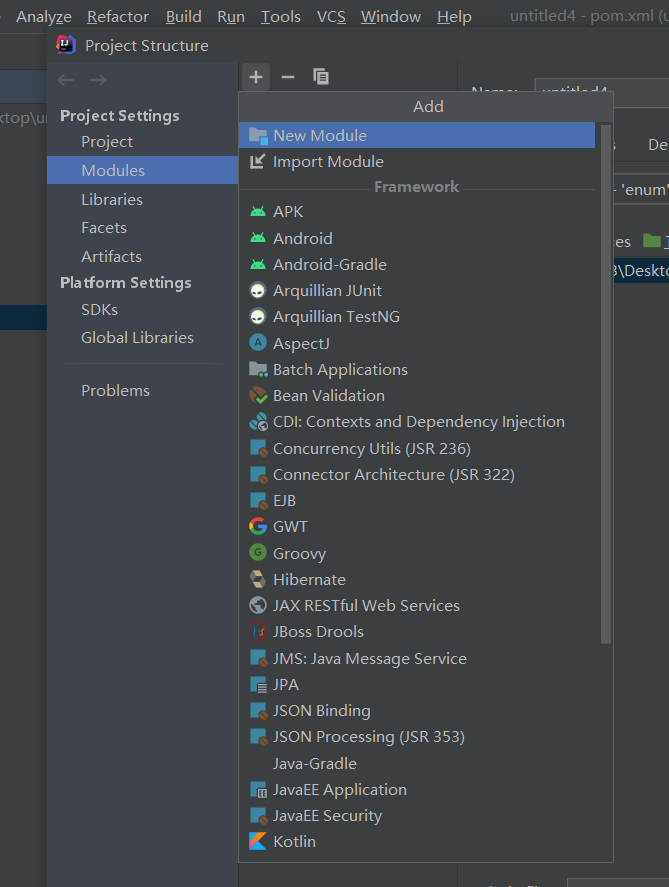This screenshot has width=669, height=887.
Task: Click the forward arrow in Project Structure
Action: pyautogui.click(x=98, y=80)
